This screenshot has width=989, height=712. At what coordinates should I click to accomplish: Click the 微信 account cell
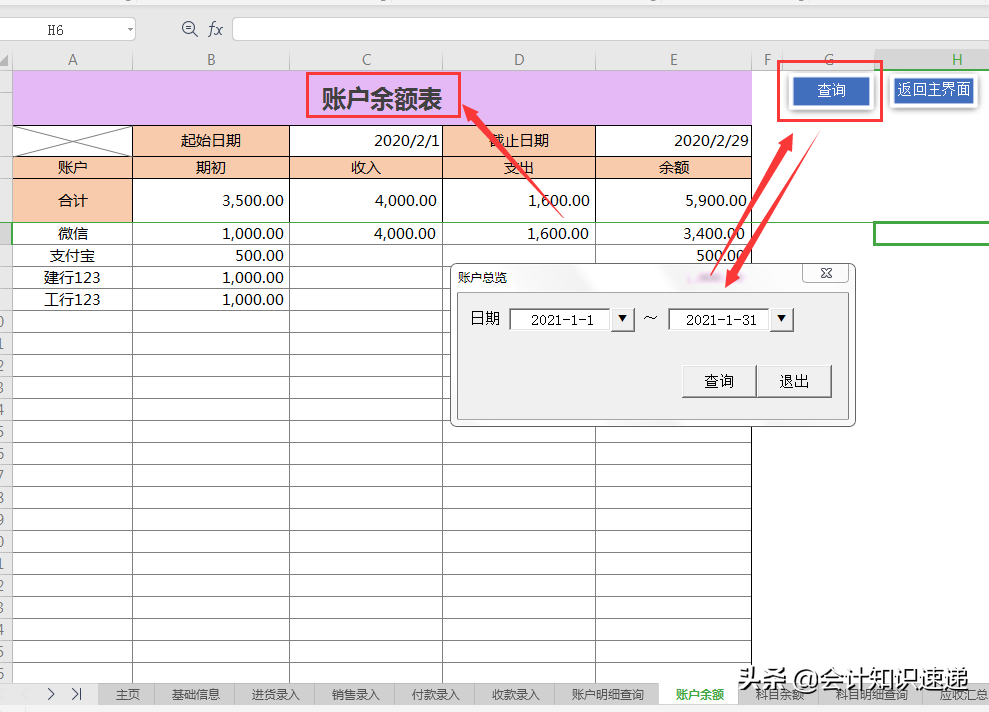pyautogui.click(x=73, y=233)
